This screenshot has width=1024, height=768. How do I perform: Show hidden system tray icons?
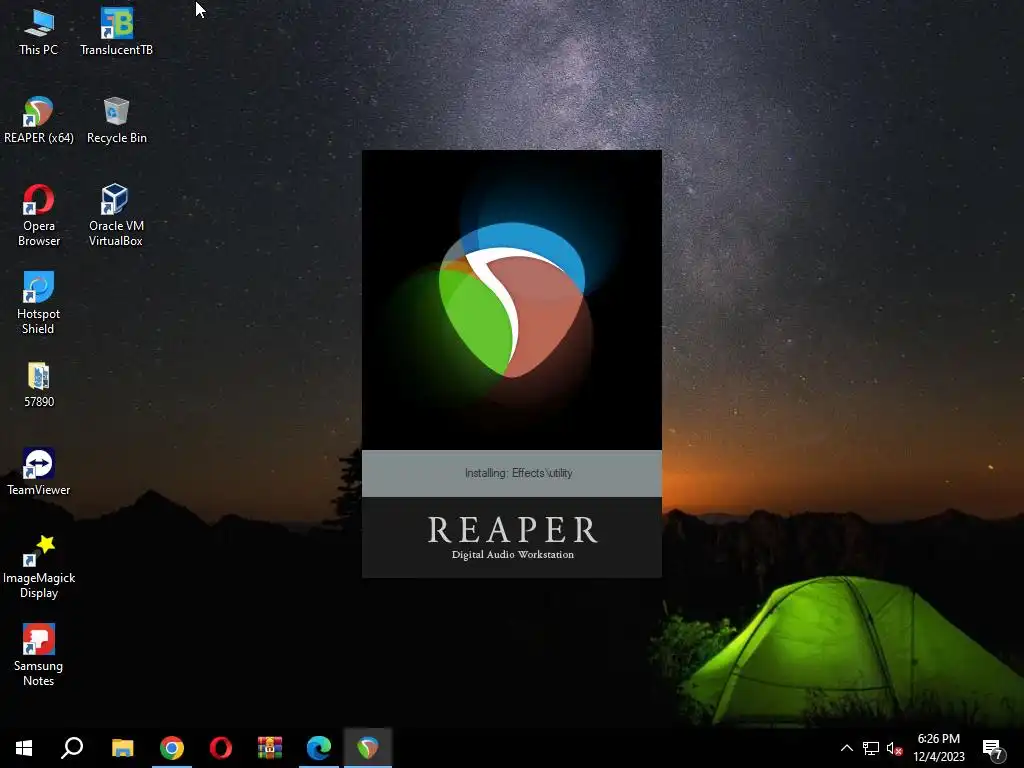point(846,748)
